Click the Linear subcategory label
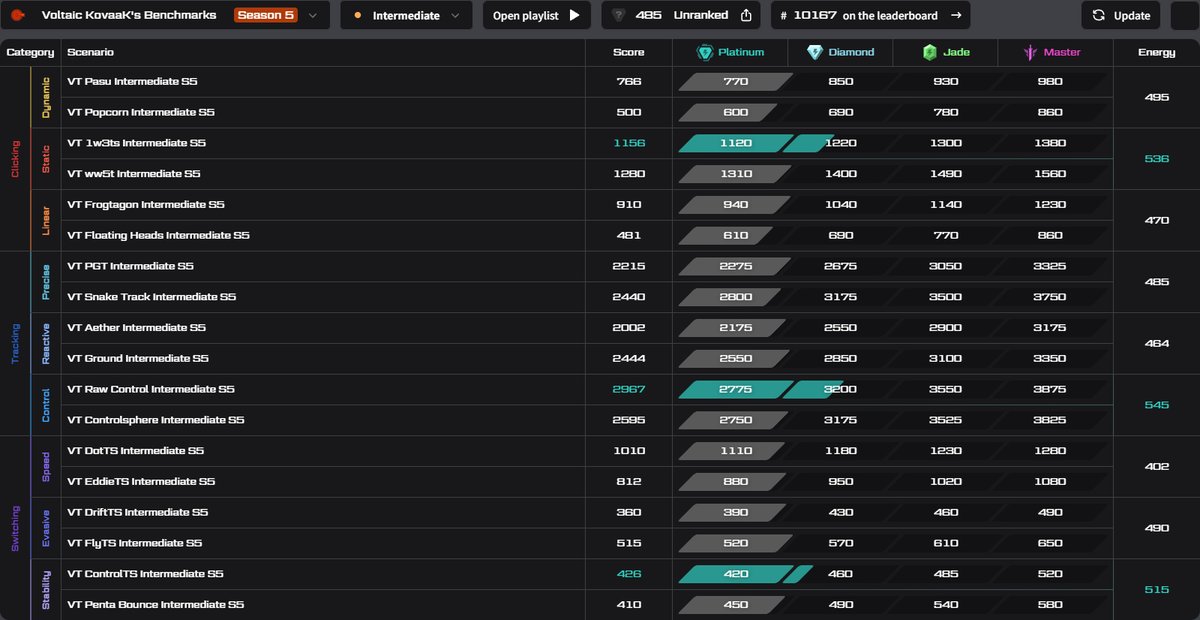This screenshot has height=620, width=1200. tap(46, 220)
